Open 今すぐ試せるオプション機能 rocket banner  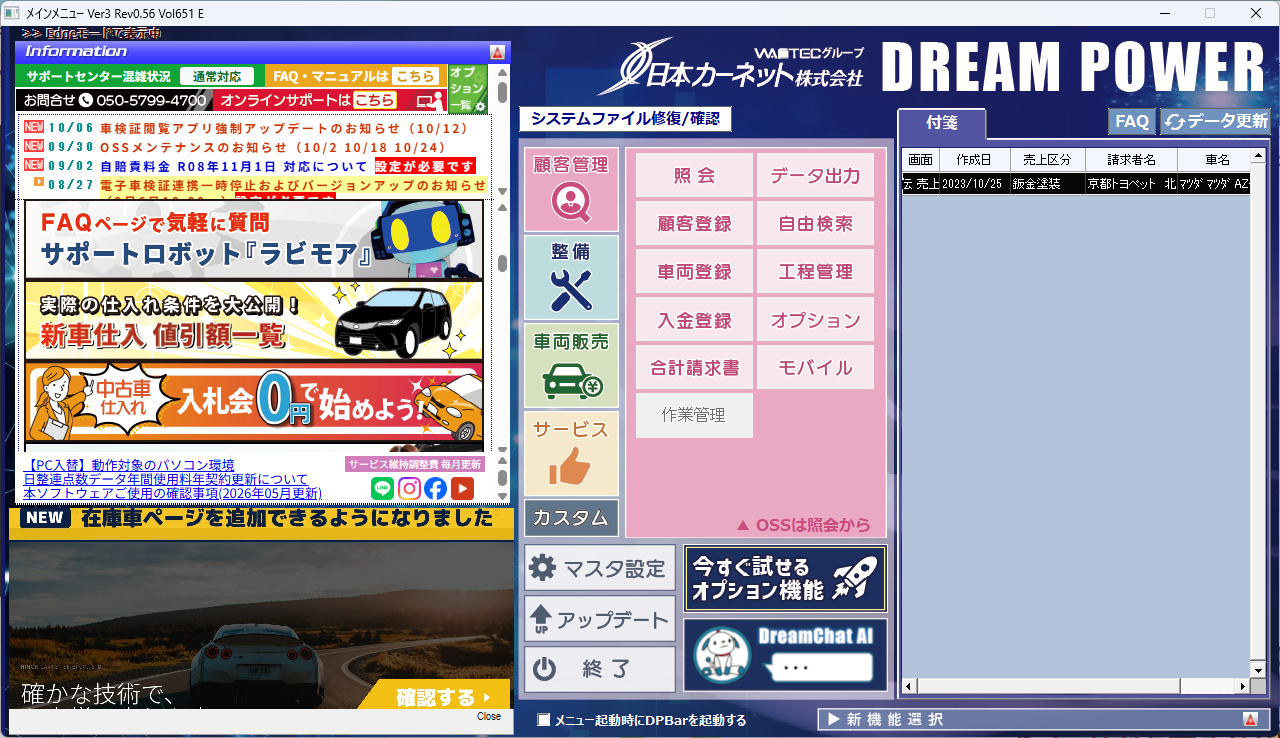pyautogui.click(x=785, y=579)
